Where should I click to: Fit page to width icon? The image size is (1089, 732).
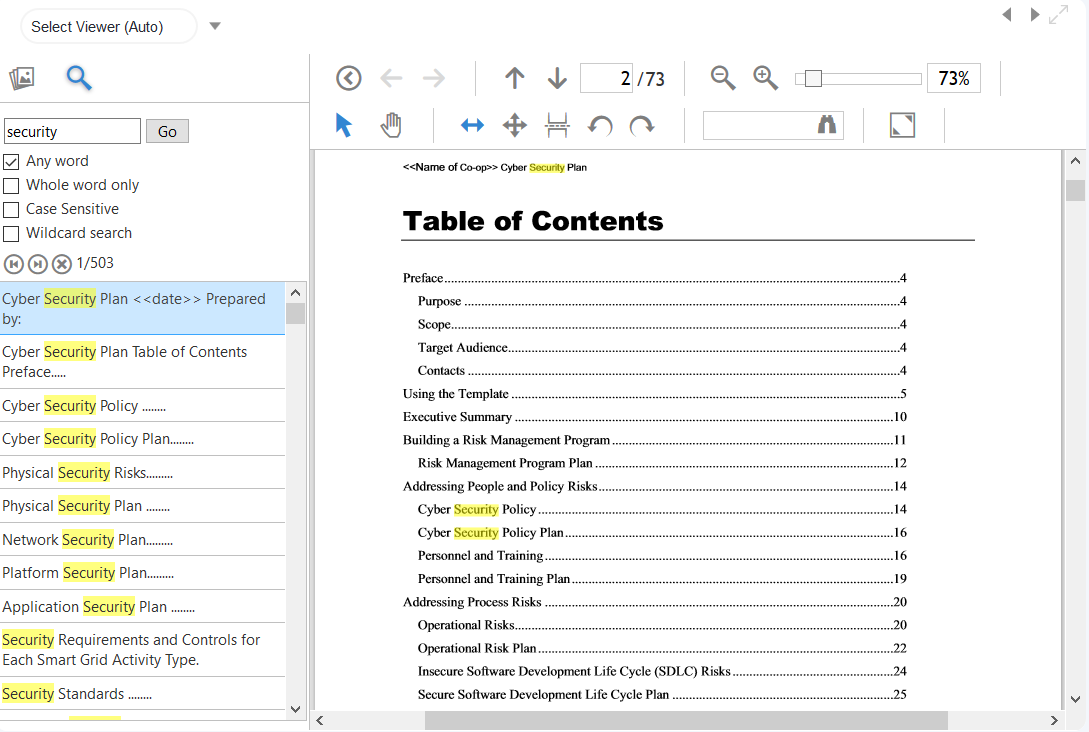tap(472, 125)
